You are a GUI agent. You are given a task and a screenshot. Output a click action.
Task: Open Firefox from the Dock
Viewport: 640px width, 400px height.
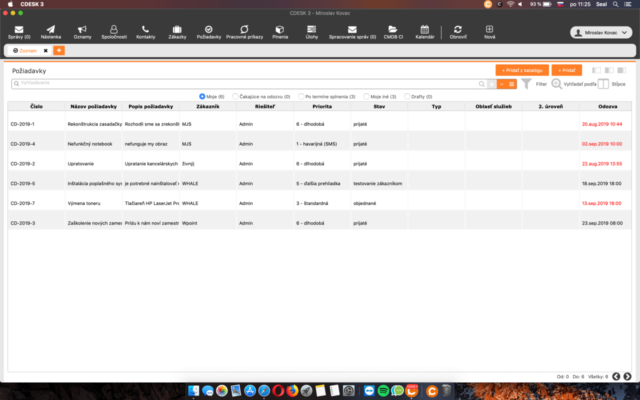click(x=292, y=391)
